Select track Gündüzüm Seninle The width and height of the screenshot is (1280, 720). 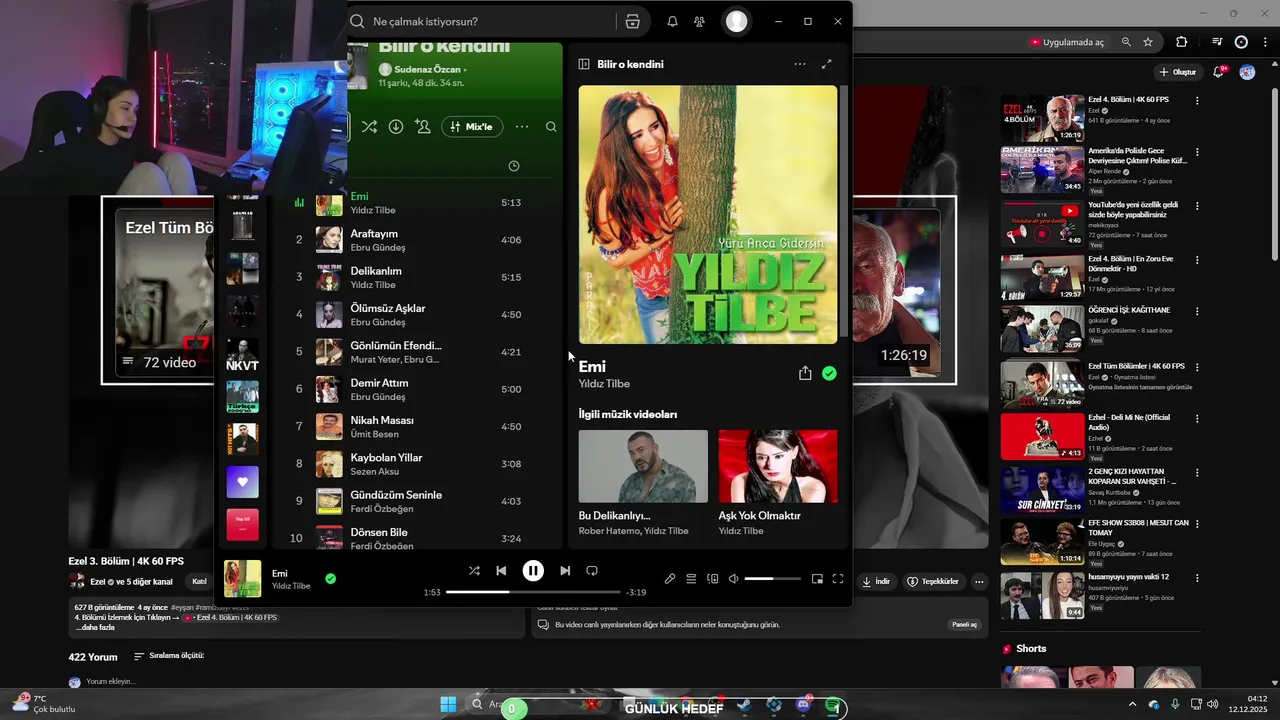(418, 501)
